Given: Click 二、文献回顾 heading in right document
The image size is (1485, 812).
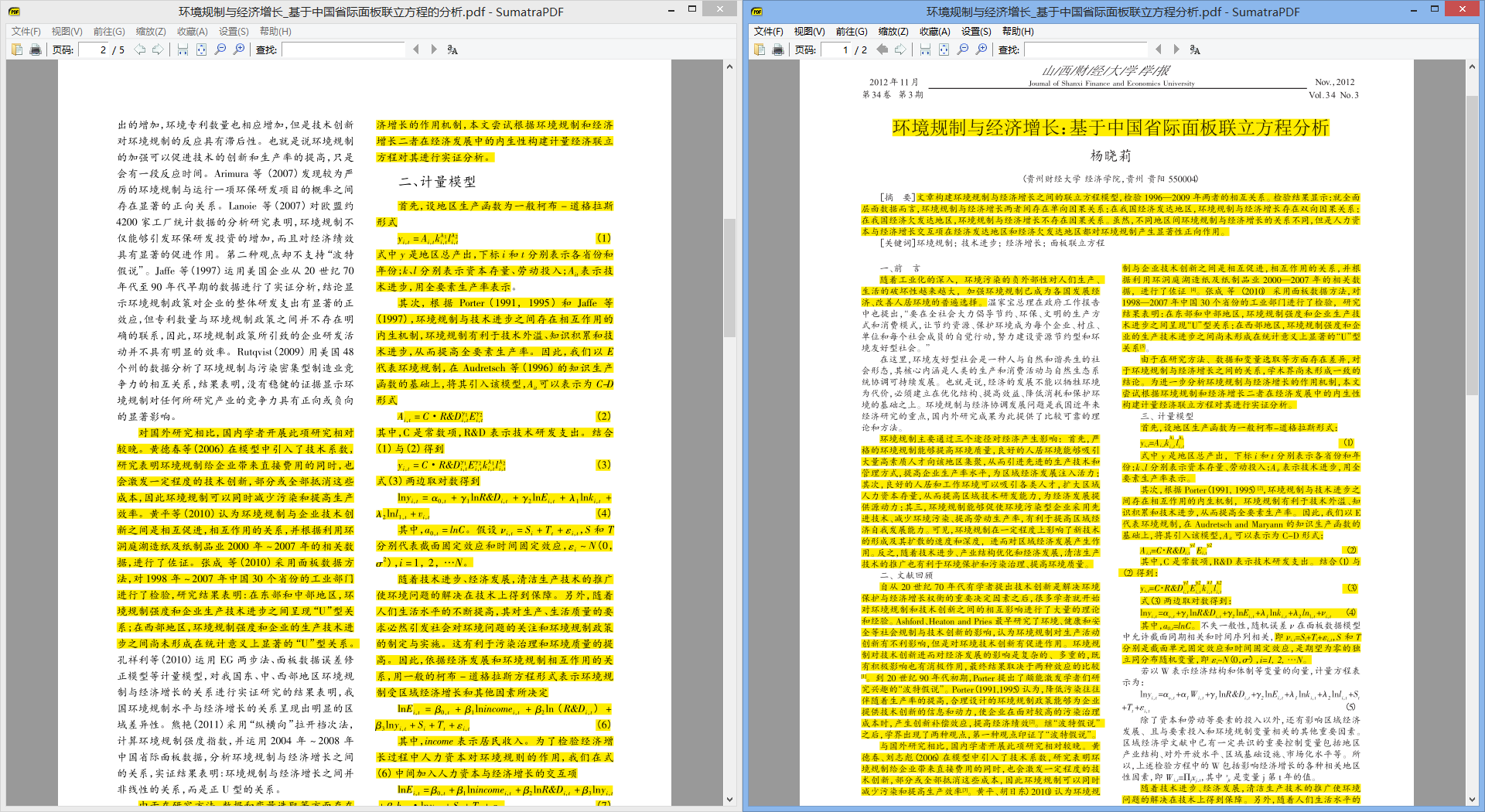Looking at the screenshot, I should (906, 575).
